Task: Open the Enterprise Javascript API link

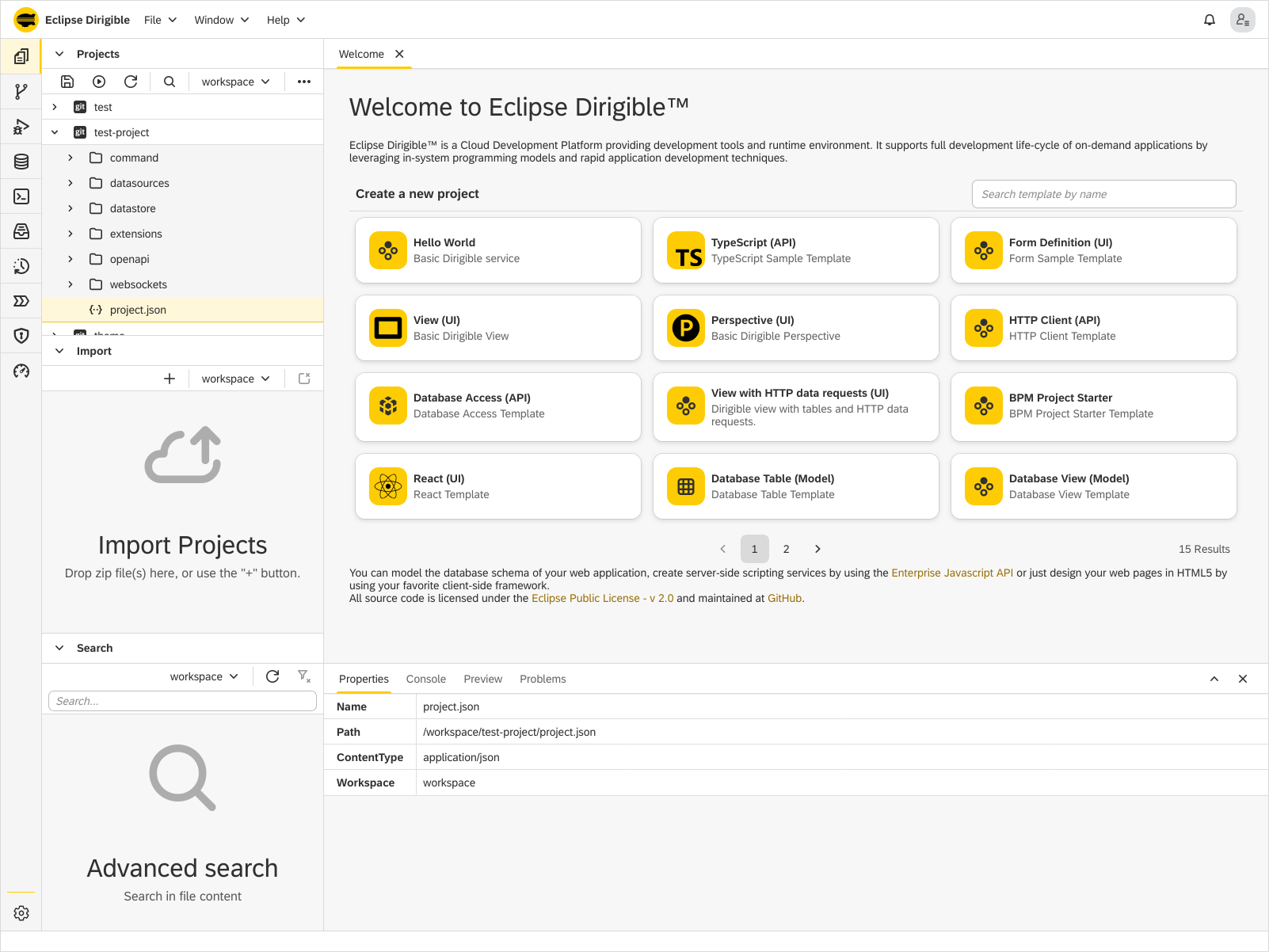Action: pyautogui.click(x=952, y=573)
